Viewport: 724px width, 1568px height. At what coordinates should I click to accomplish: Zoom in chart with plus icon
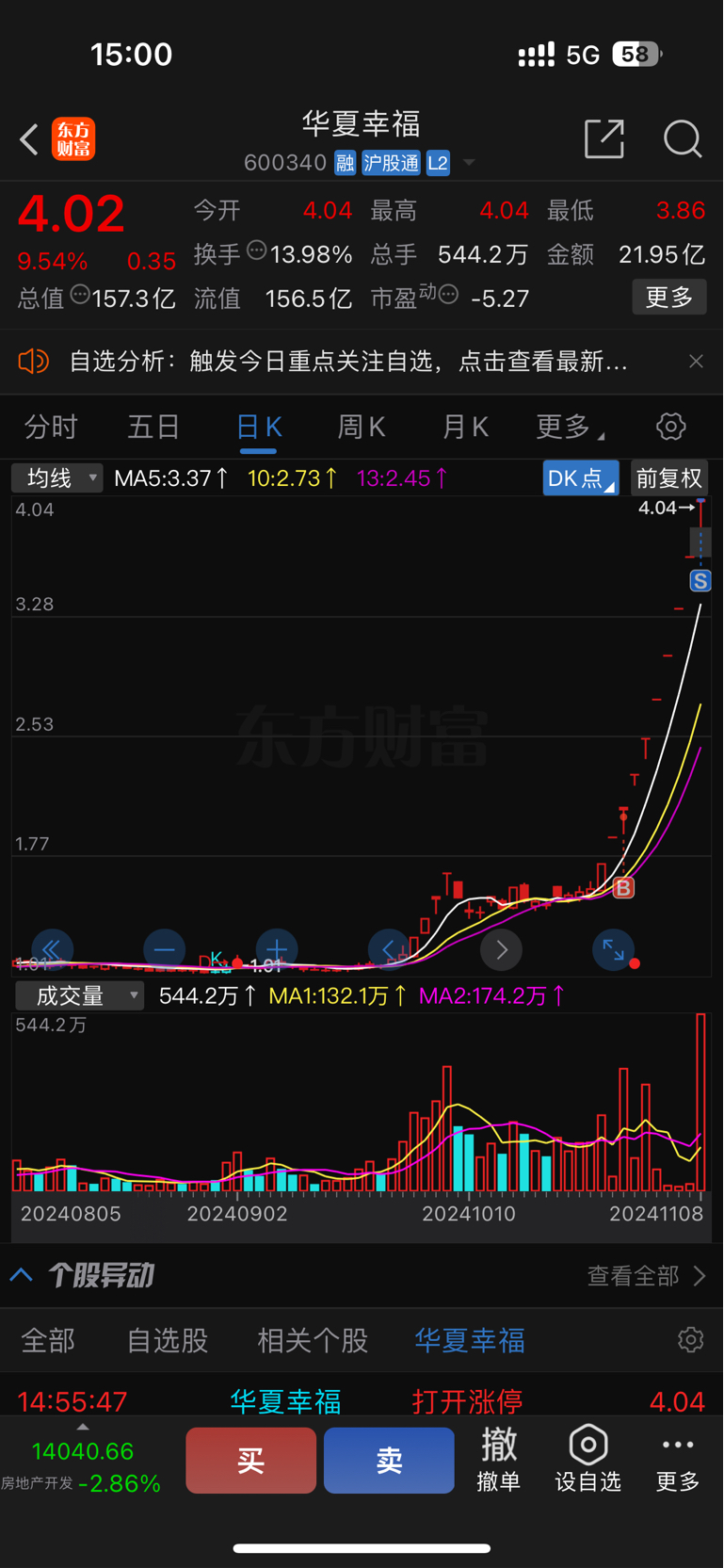click(277, 949)
